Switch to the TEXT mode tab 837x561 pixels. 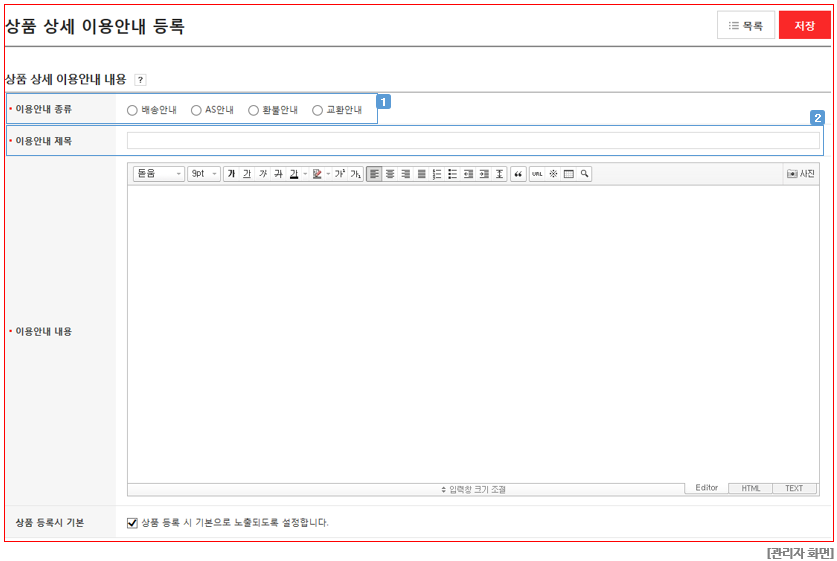(794, 488)
